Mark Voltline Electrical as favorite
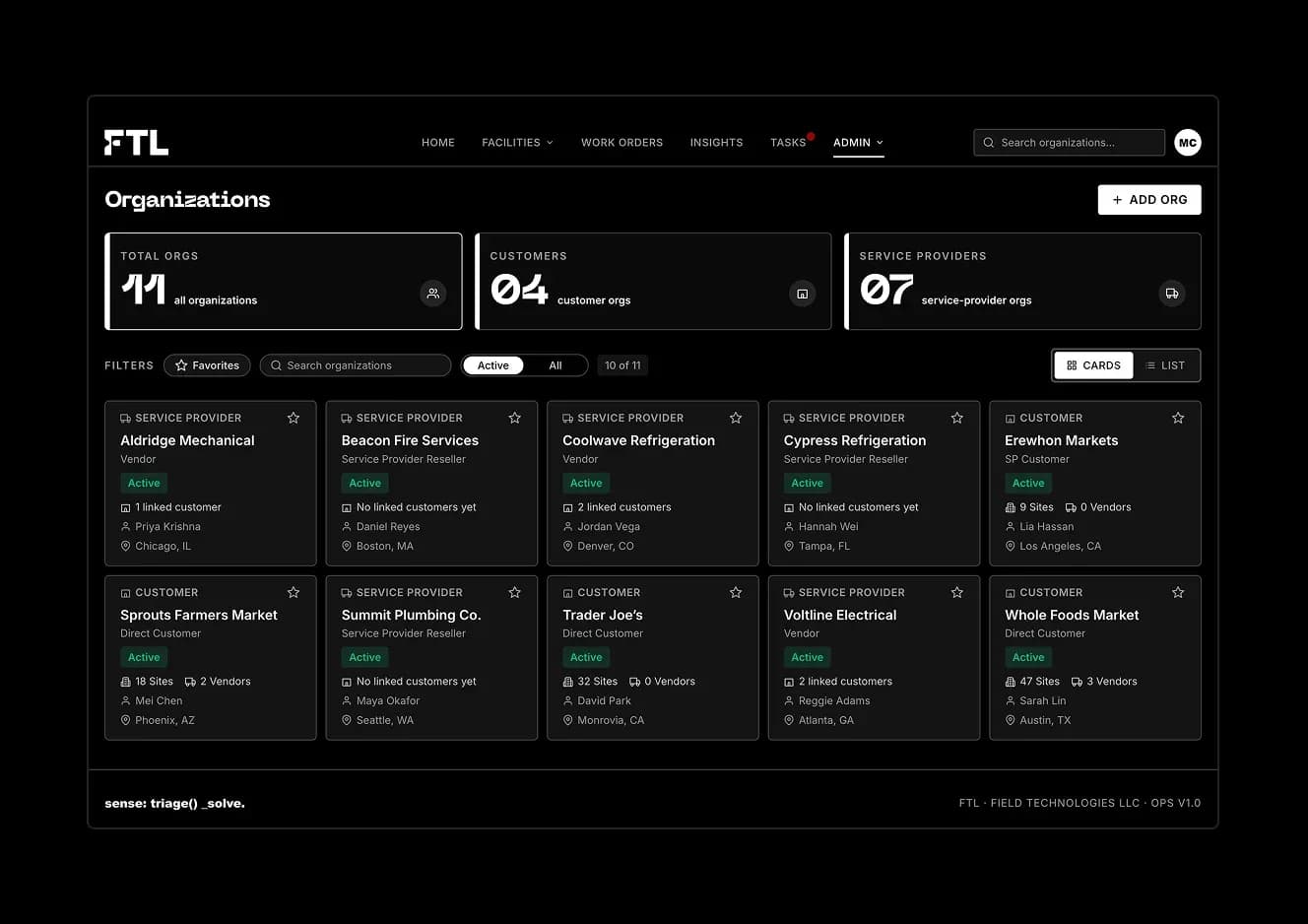 (x=956, y=592)
